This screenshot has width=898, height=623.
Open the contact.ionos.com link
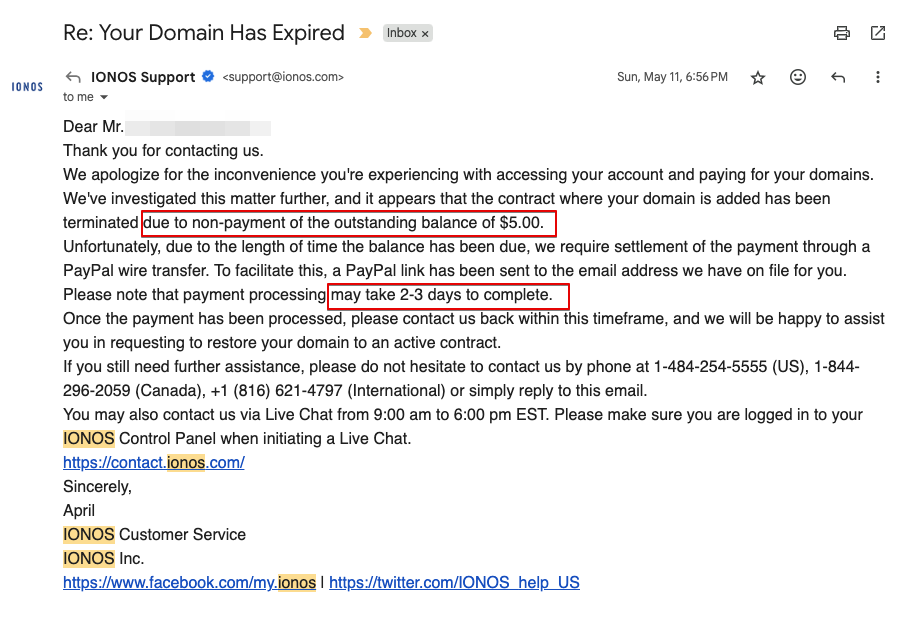153,462
